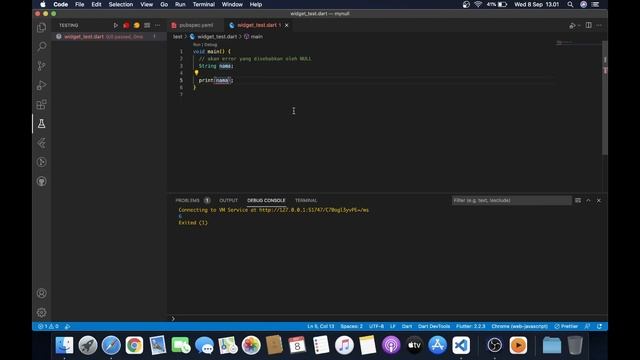
Task: Open the Explorer view in activity bar
Action: click(x=41, y=27)
